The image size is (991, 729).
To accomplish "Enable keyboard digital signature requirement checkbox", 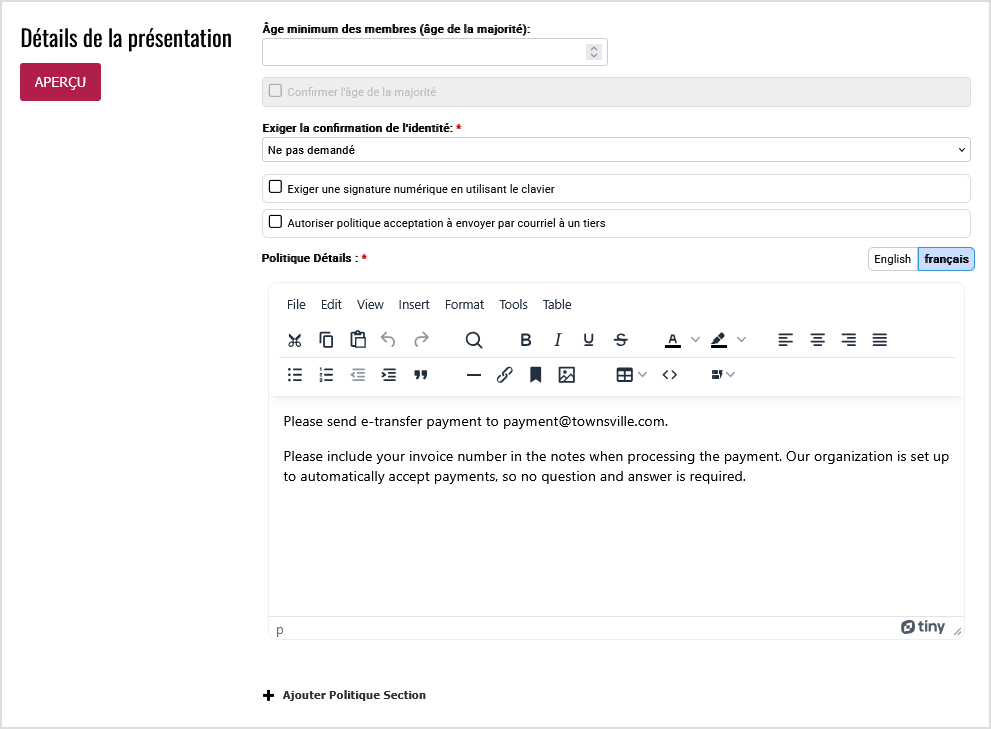I will 276,187.
